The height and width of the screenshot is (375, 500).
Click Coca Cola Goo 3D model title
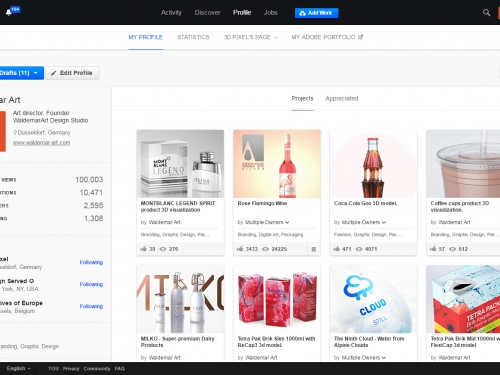[x=365, y=203]
